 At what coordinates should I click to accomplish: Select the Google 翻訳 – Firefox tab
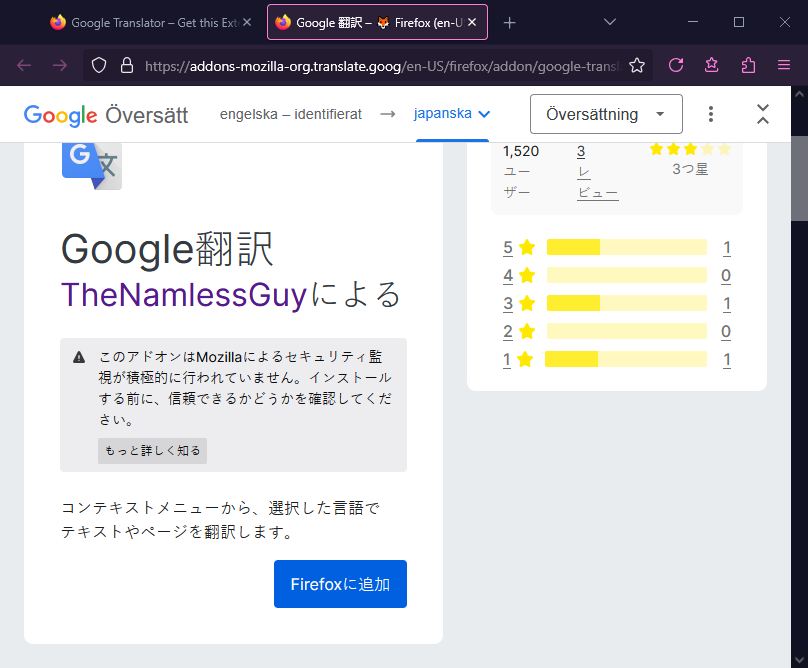coord(377,22)
